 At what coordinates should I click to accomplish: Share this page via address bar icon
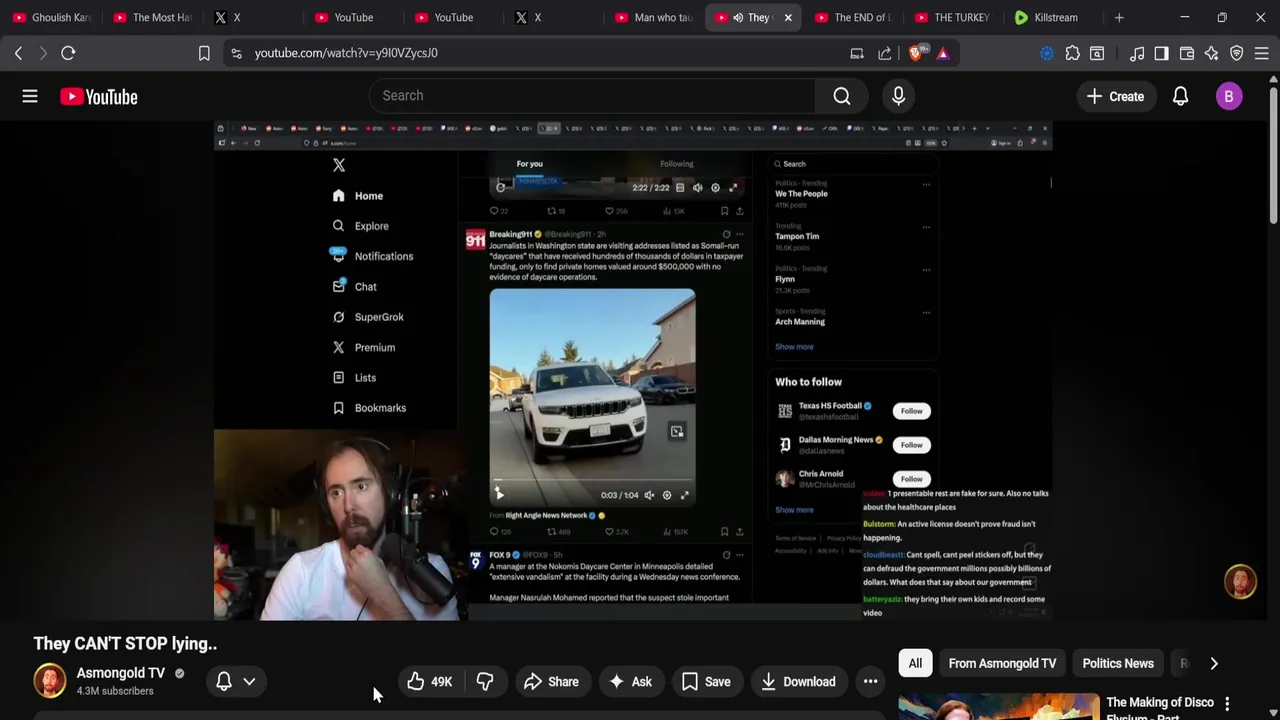(x=885, y=53)
